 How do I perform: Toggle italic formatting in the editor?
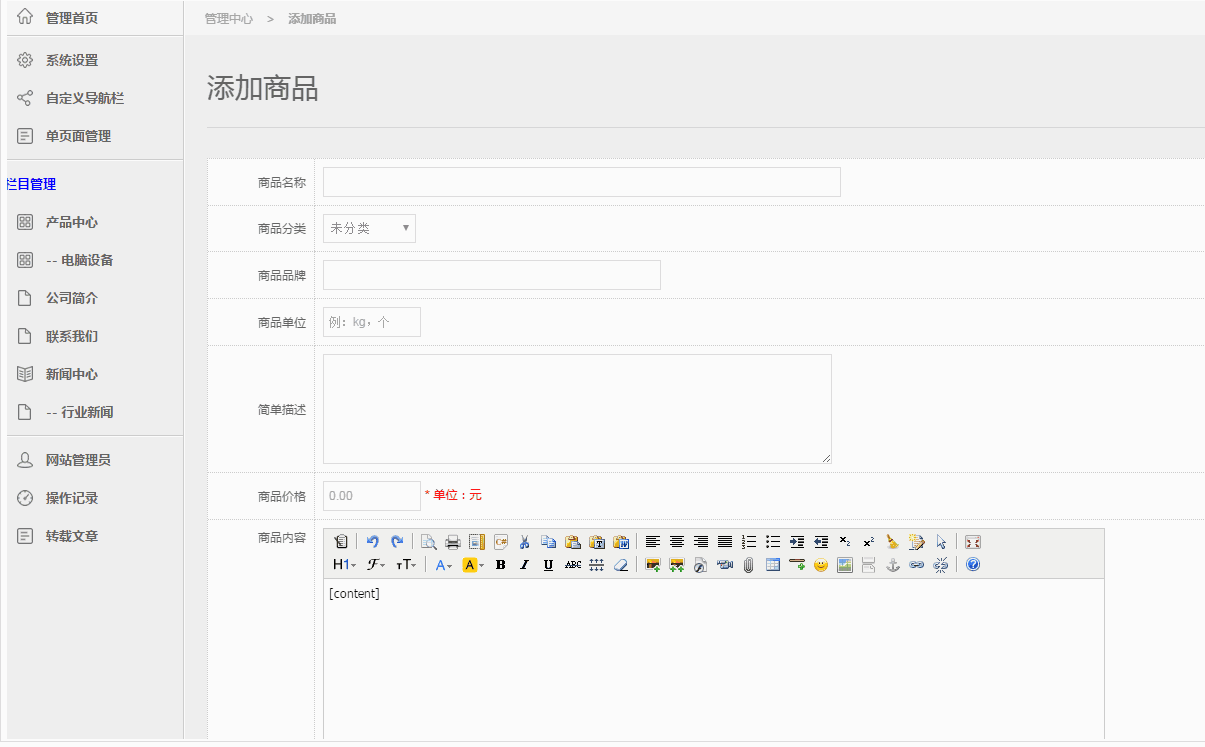click(x=524, y=565)
